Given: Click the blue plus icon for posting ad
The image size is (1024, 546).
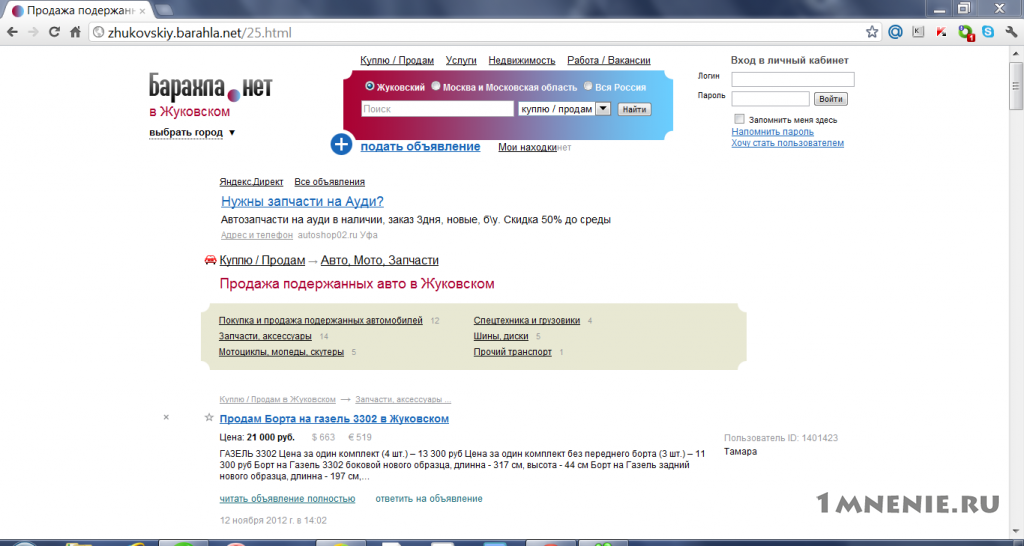Looking at the screenshot, I should pos(341,144).
